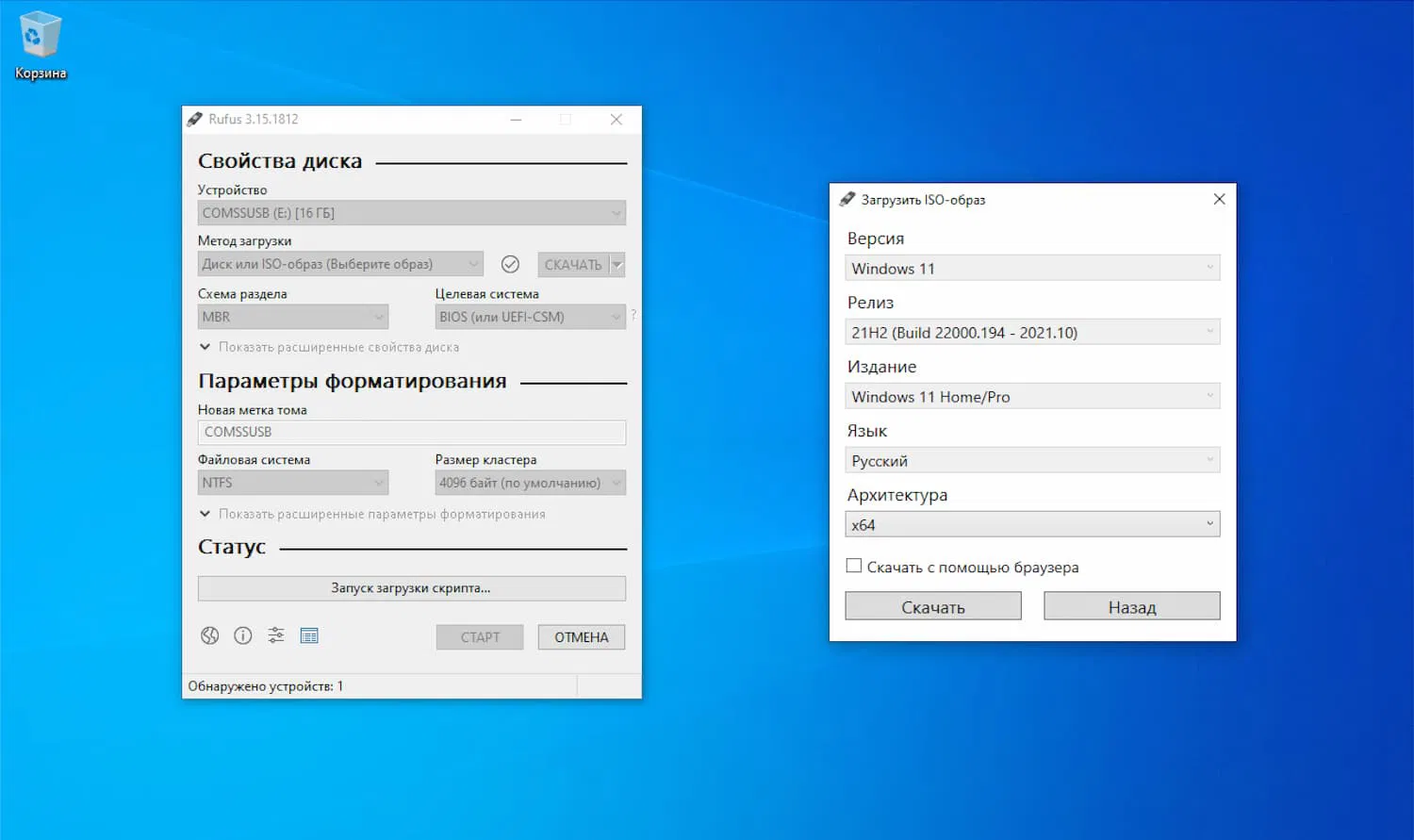Click the ОТМЕНА button in Rufus
Screen dimensions: 1414x840
click(581, 636)
